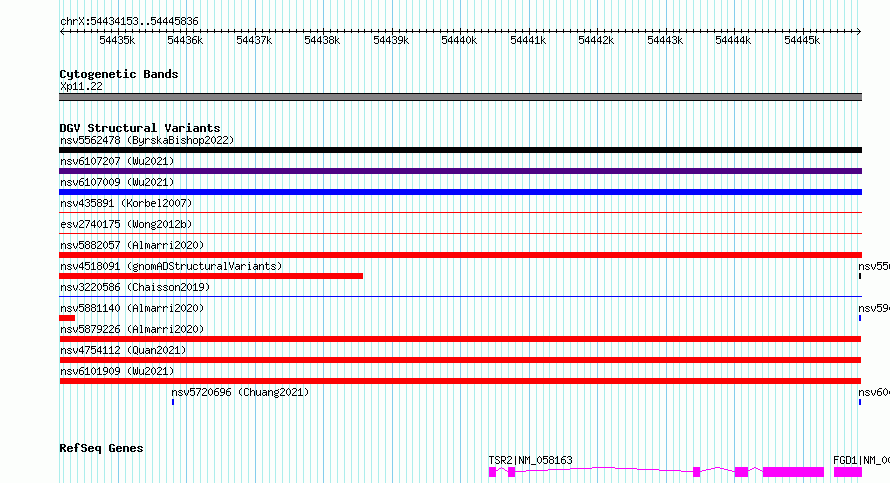Click the nsv6107207 (Wu2021) label
The image size is (890, 483).
click(117, 161)
